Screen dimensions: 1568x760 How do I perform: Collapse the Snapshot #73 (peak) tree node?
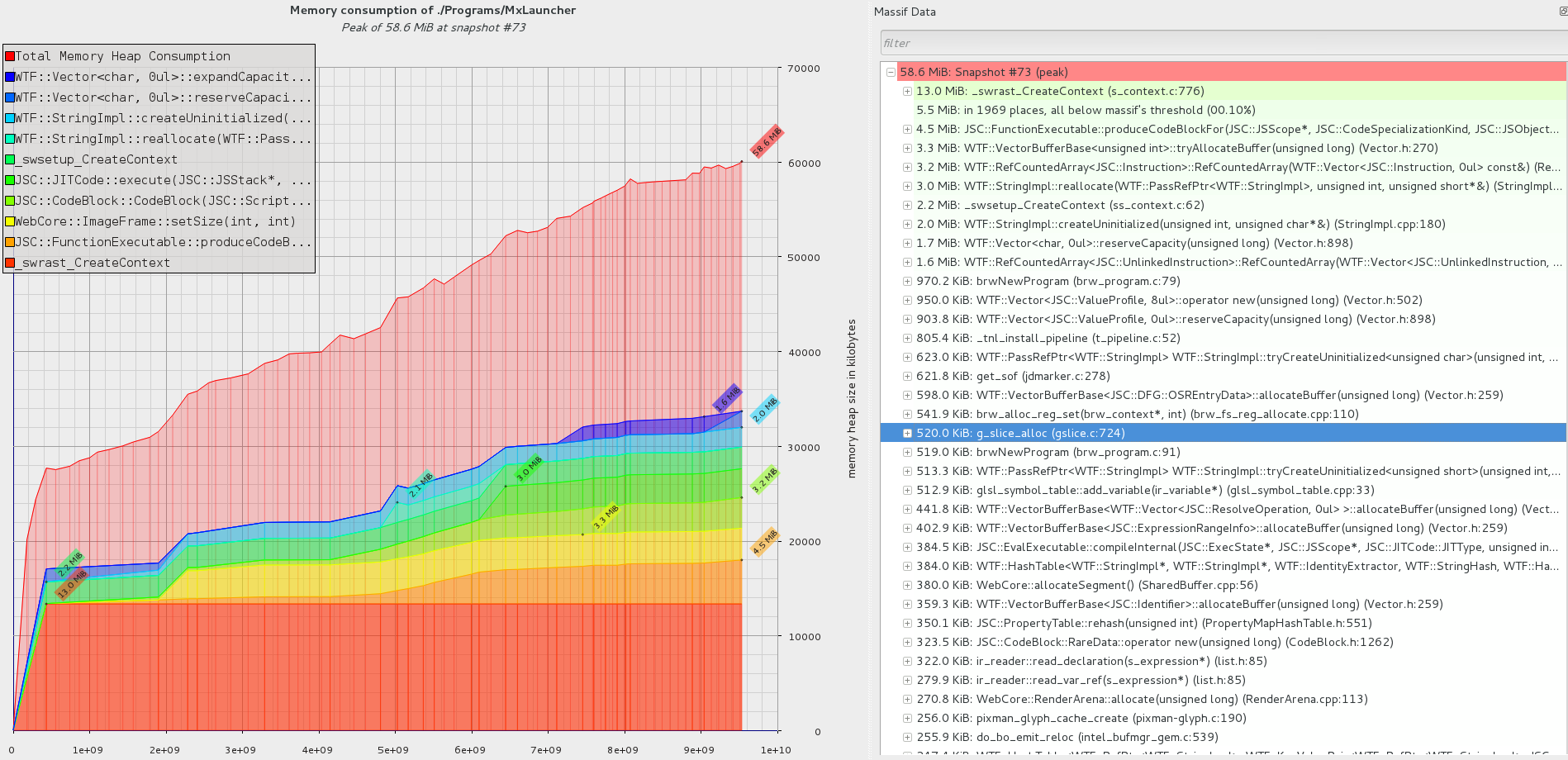tap(891, 73)
